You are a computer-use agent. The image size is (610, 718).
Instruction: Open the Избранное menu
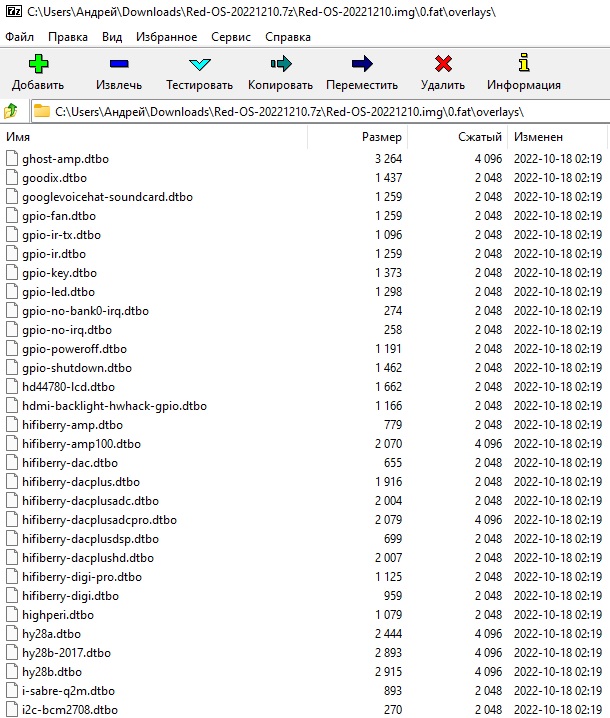166,37
